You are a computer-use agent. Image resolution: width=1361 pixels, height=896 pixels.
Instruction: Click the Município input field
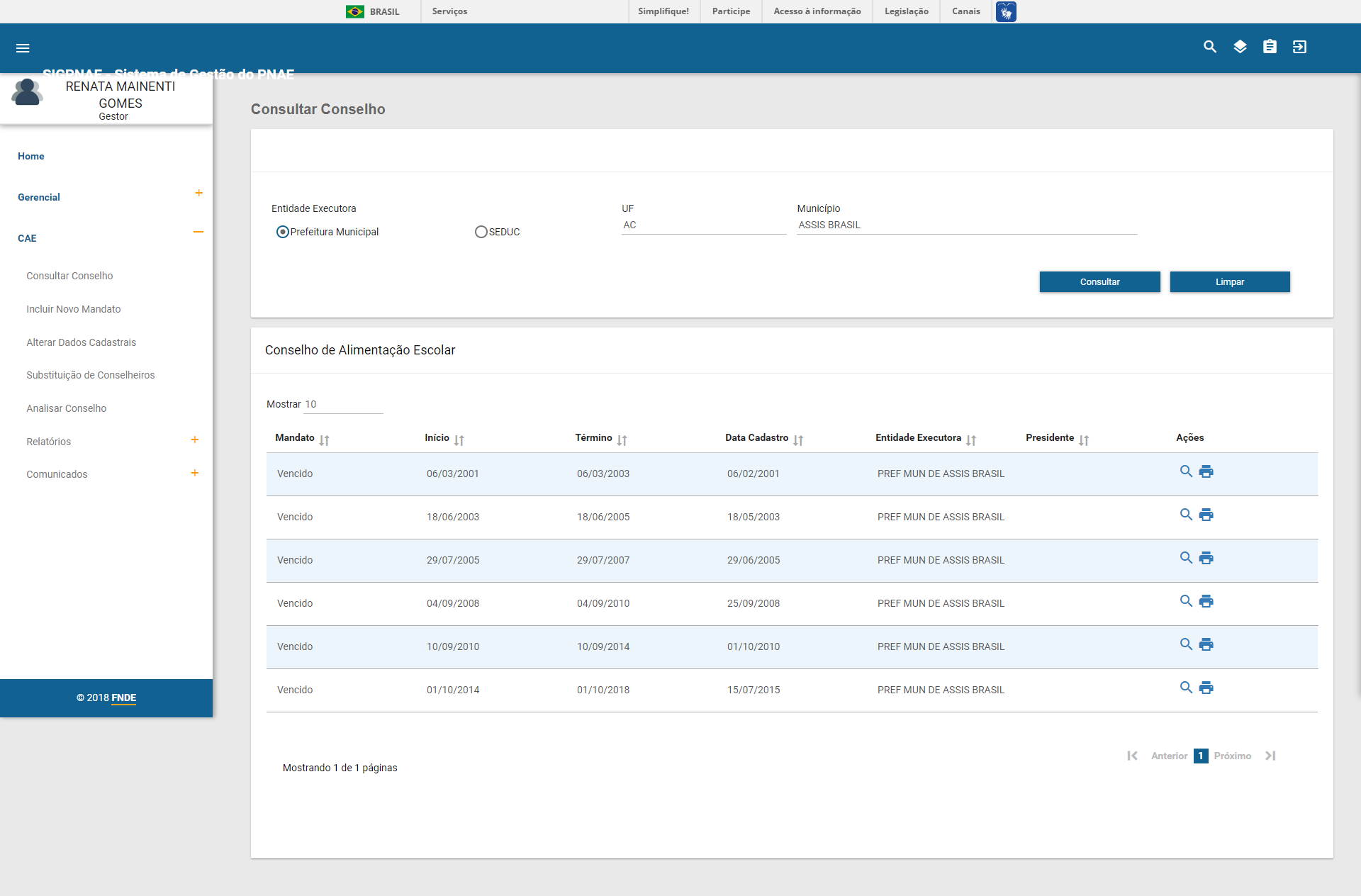coord(966,225)
